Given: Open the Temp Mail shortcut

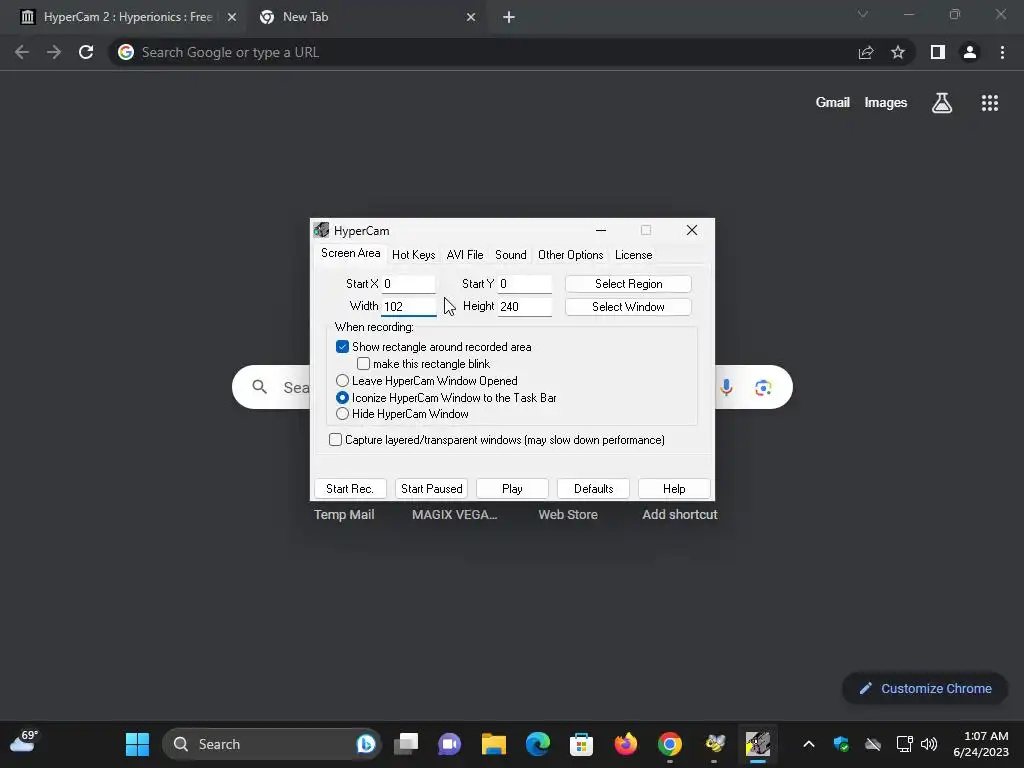Looking at the screenshot, I should 344,515.
